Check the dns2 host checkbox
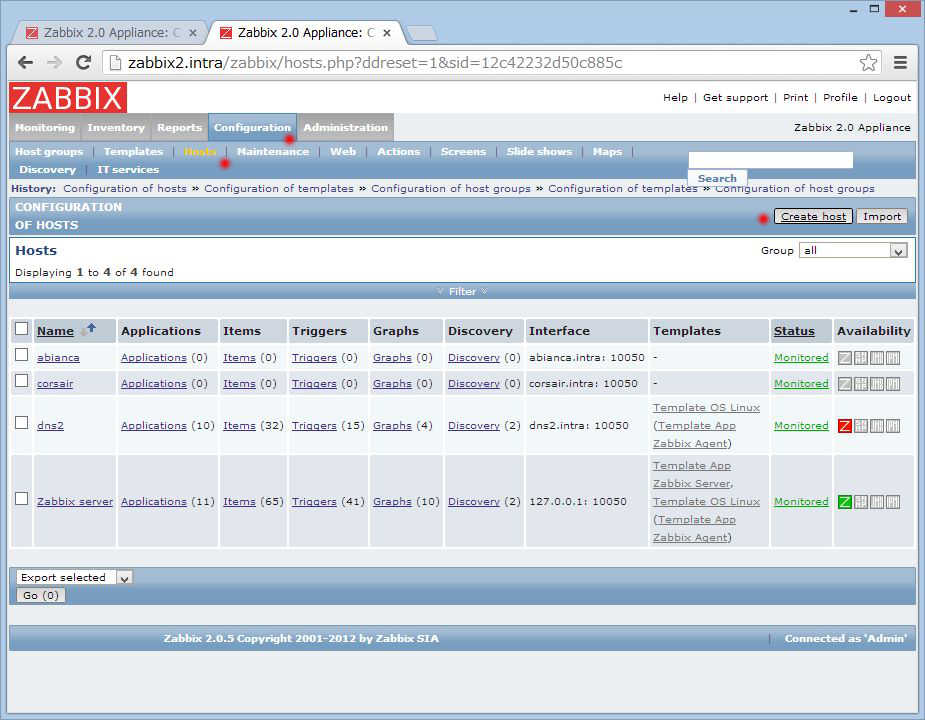This screenshot has width=925, height=720. [21, 423]
